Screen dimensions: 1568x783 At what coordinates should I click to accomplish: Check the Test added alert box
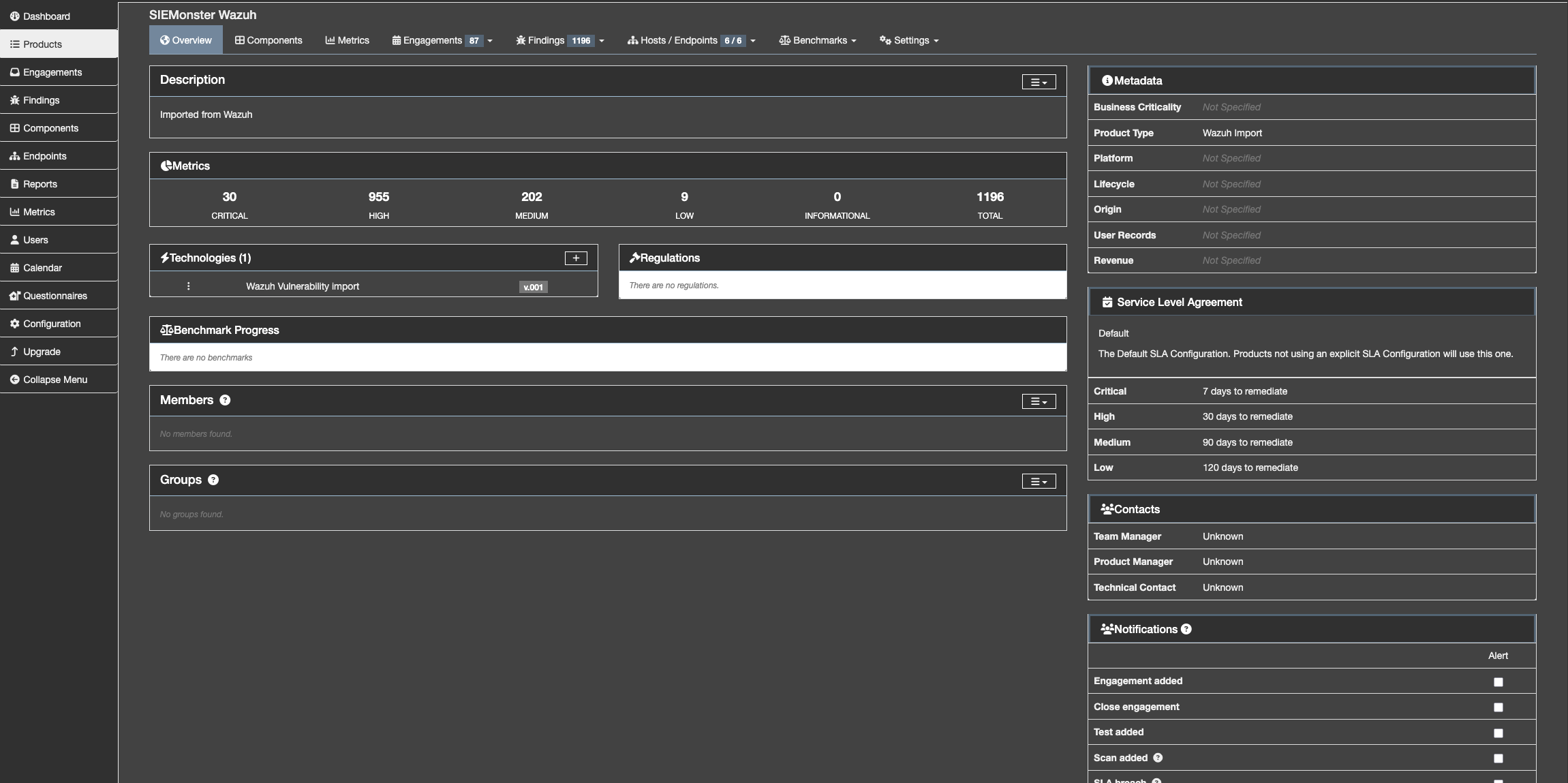[x=1498, y=733]
